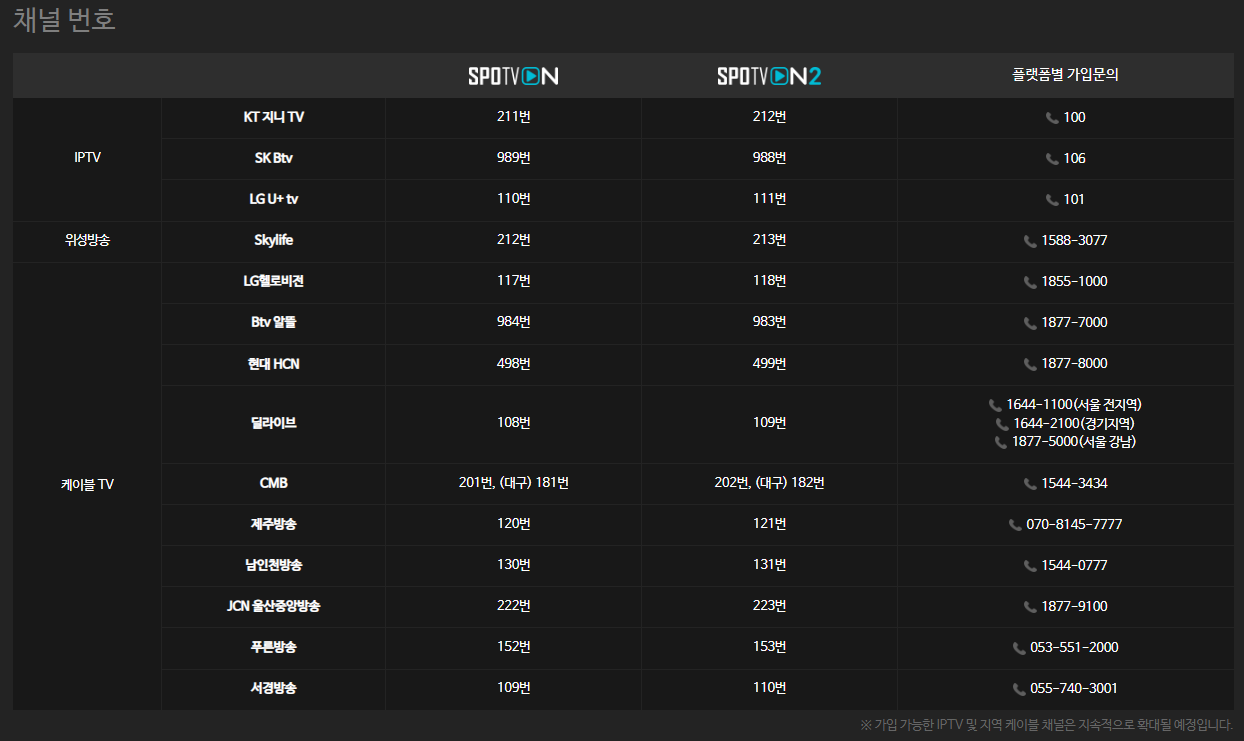Click the 푸른방송 row label
The height and width of the screenshot is (741, 1244).
[274, 647]
